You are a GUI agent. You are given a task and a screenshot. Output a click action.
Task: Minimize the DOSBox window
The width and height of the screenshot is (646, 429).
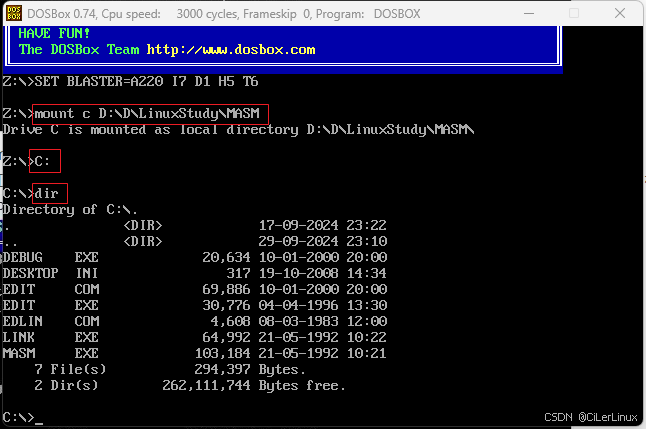(x=529, y=13)
